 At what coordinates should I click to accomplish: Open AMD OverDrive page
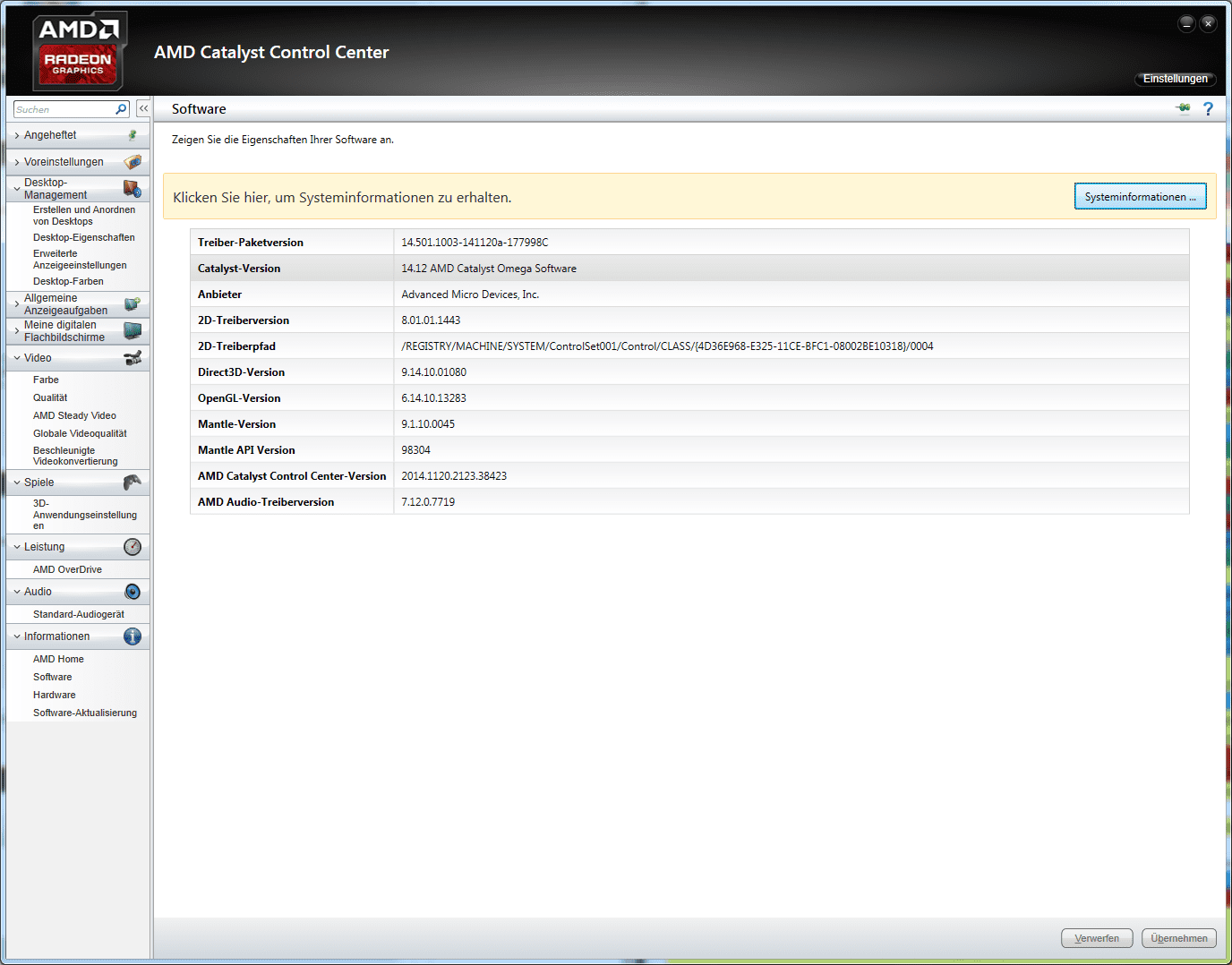[67, 569]
